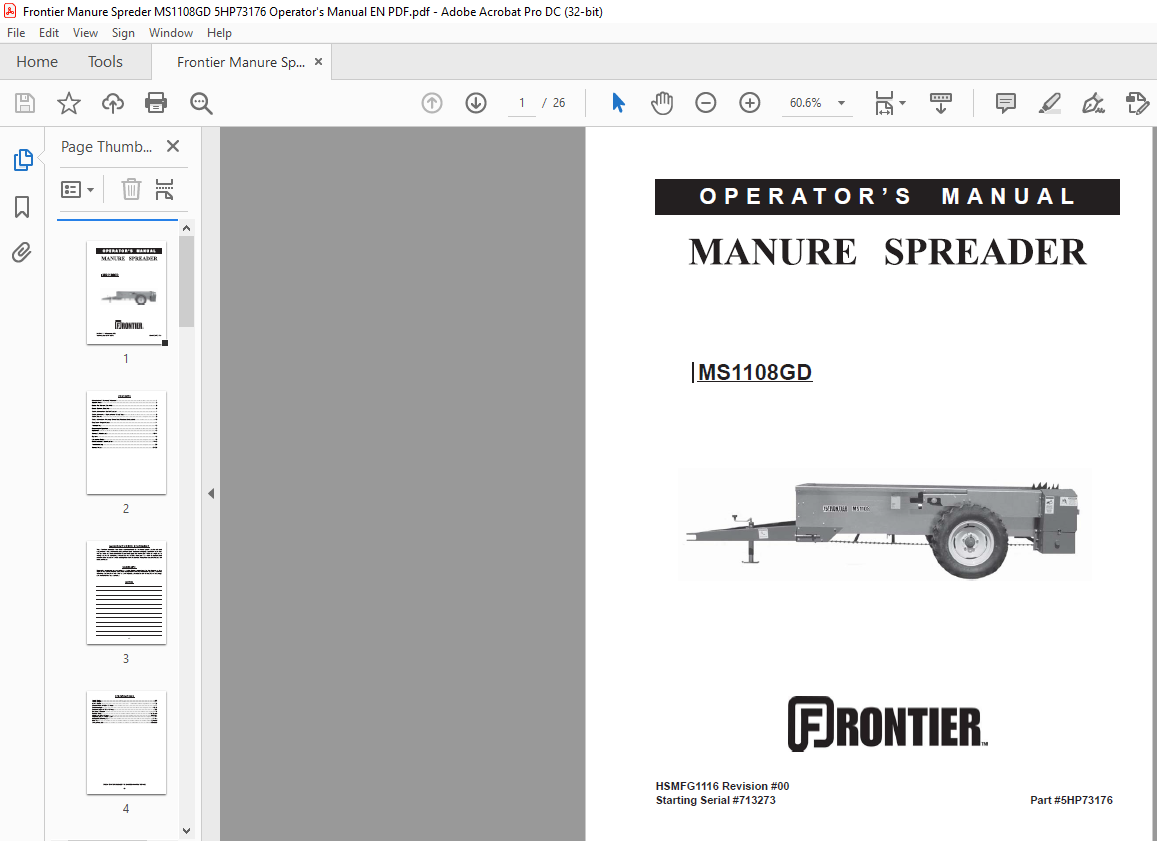This screenshot has width=1157, height=841.
Task: Go to next page arrow
Action: [x=476, y=103]
